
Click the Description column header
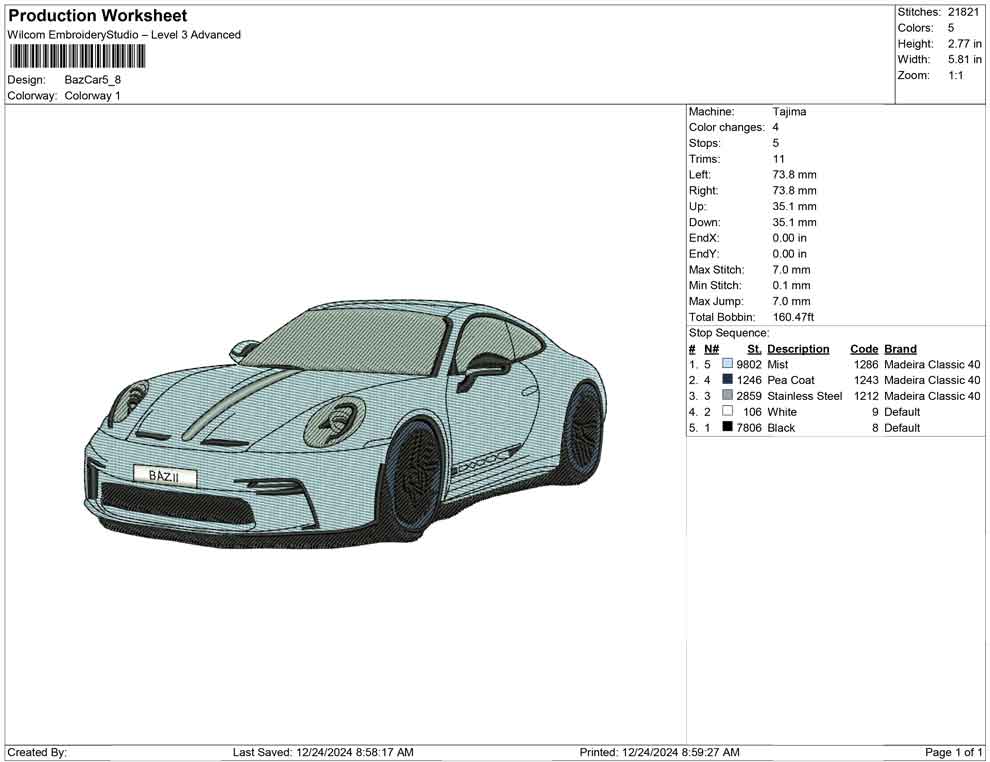[798, 349]
